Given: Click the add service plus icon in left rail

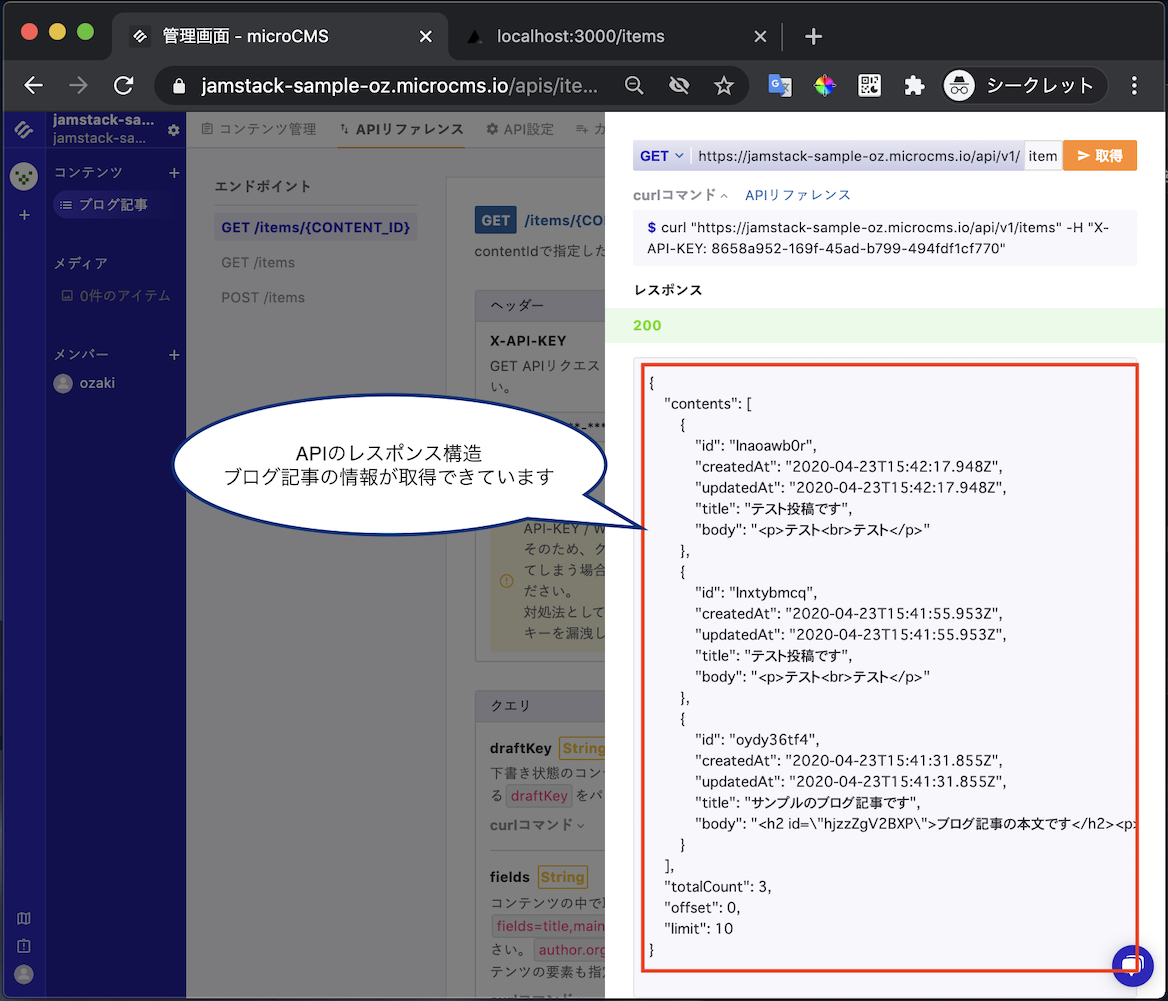Looking at the screenshot, I should click(x=24, y=215).
